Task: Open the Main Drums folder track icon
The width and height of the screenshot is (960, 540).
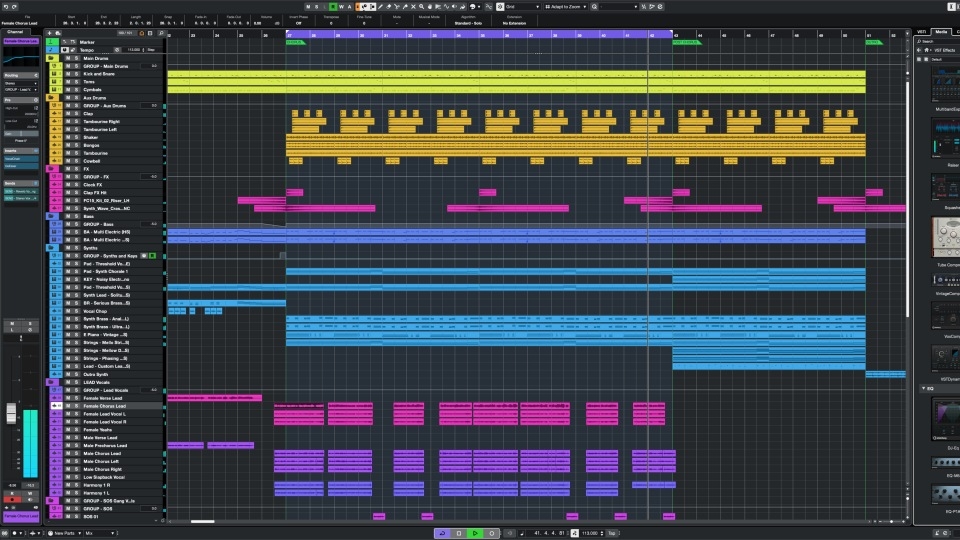Action: [x=51, y=58]
